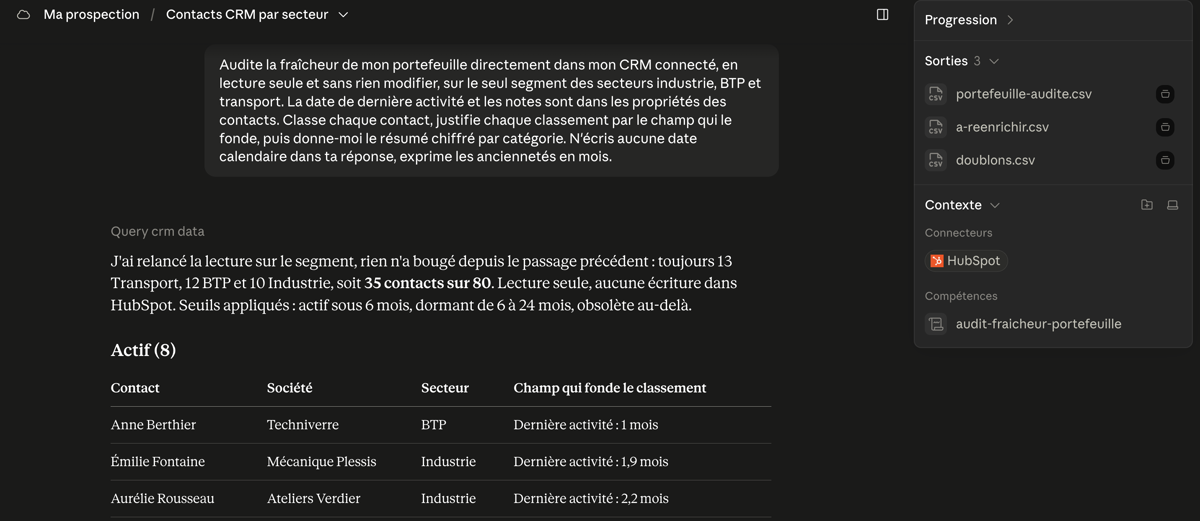This screenshot has width=1200, height=521.
Task: Open the Contacts CRM par secteur dropdown
Action: pyautogui.click(x=343, y=15)
